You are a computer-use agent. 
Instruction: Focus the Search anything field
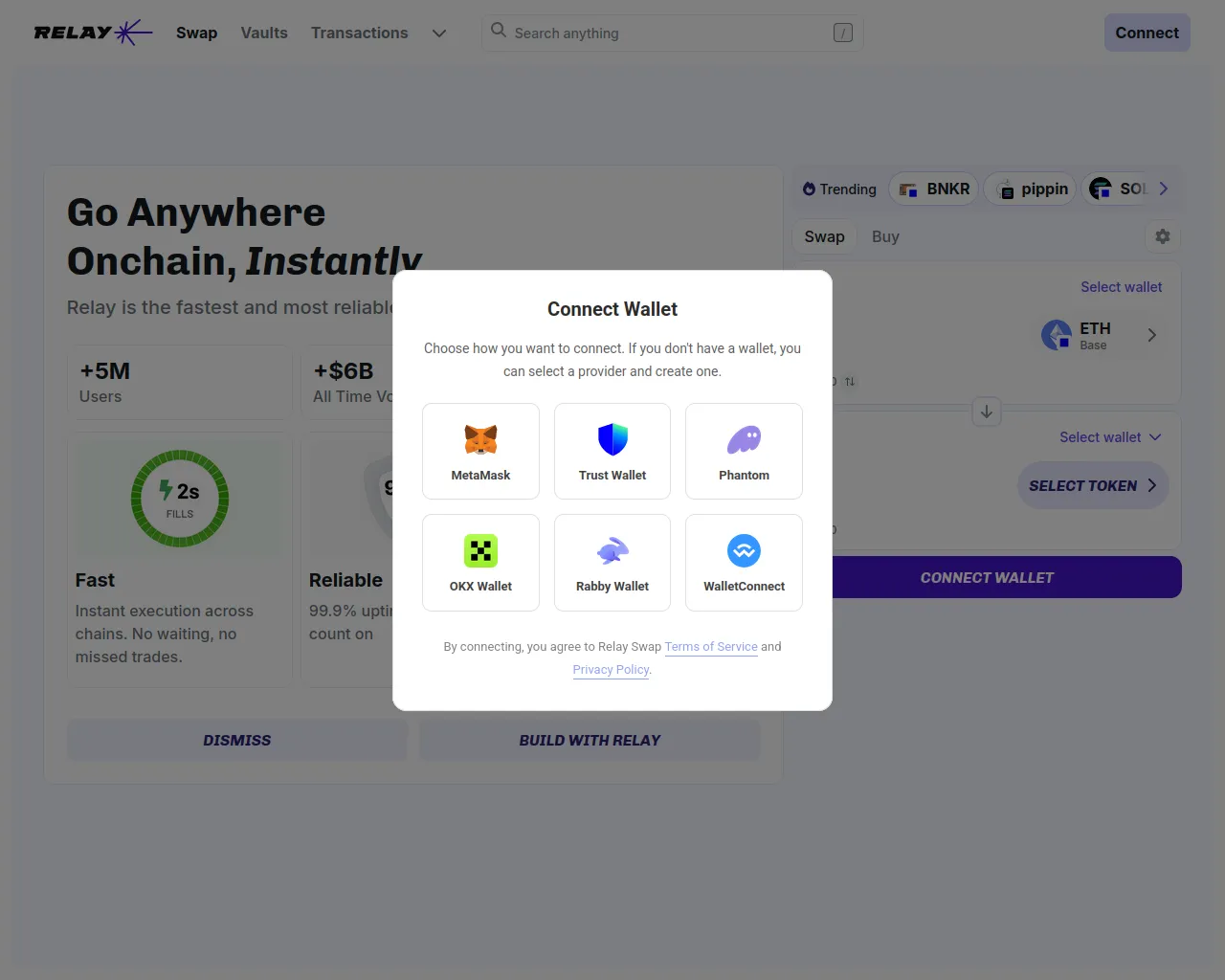click(673, 33)
